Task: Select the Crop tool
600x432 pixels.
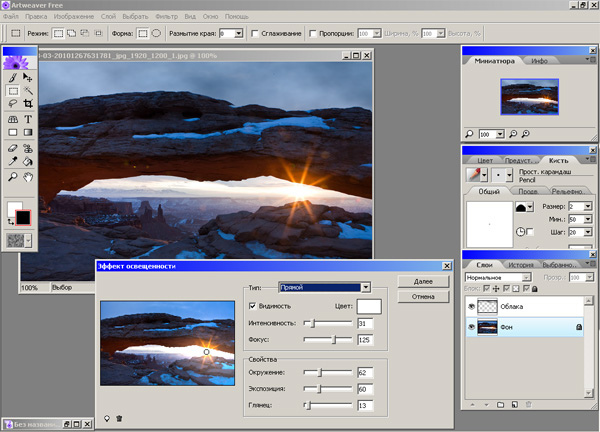Action: 28,103
